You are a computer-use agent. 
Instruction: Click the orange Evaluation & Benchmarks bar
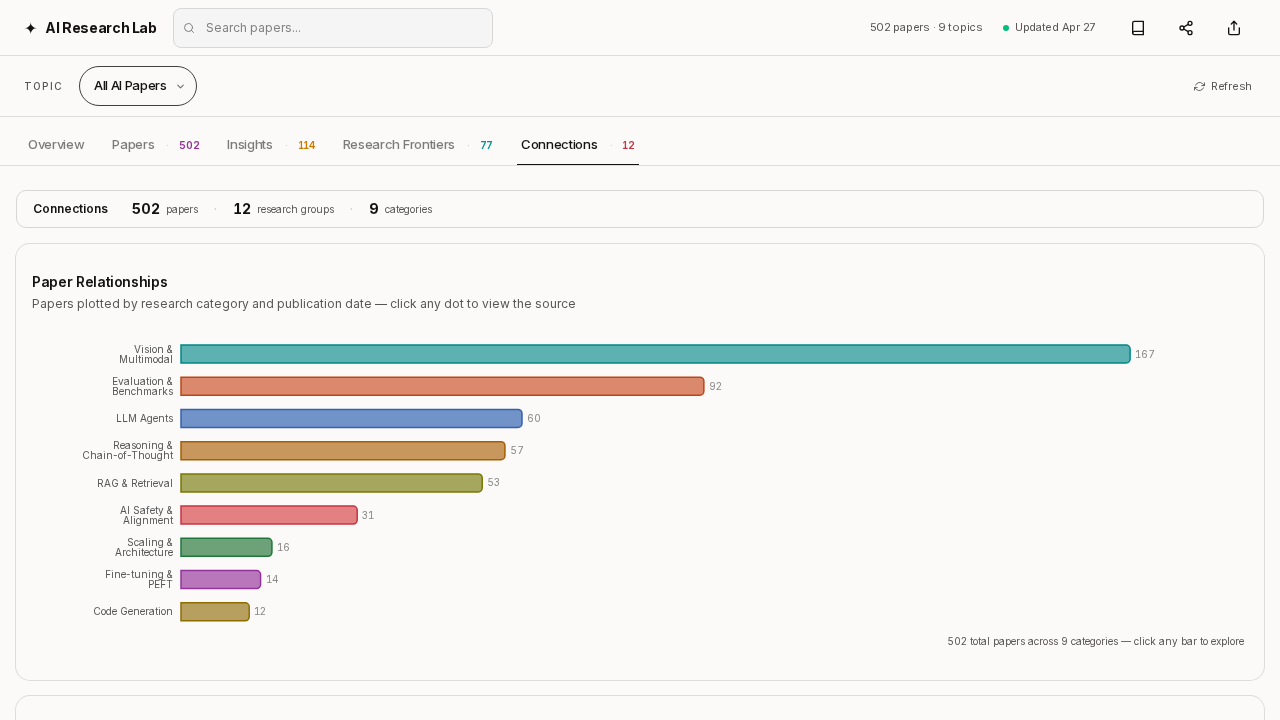point(442,386)
